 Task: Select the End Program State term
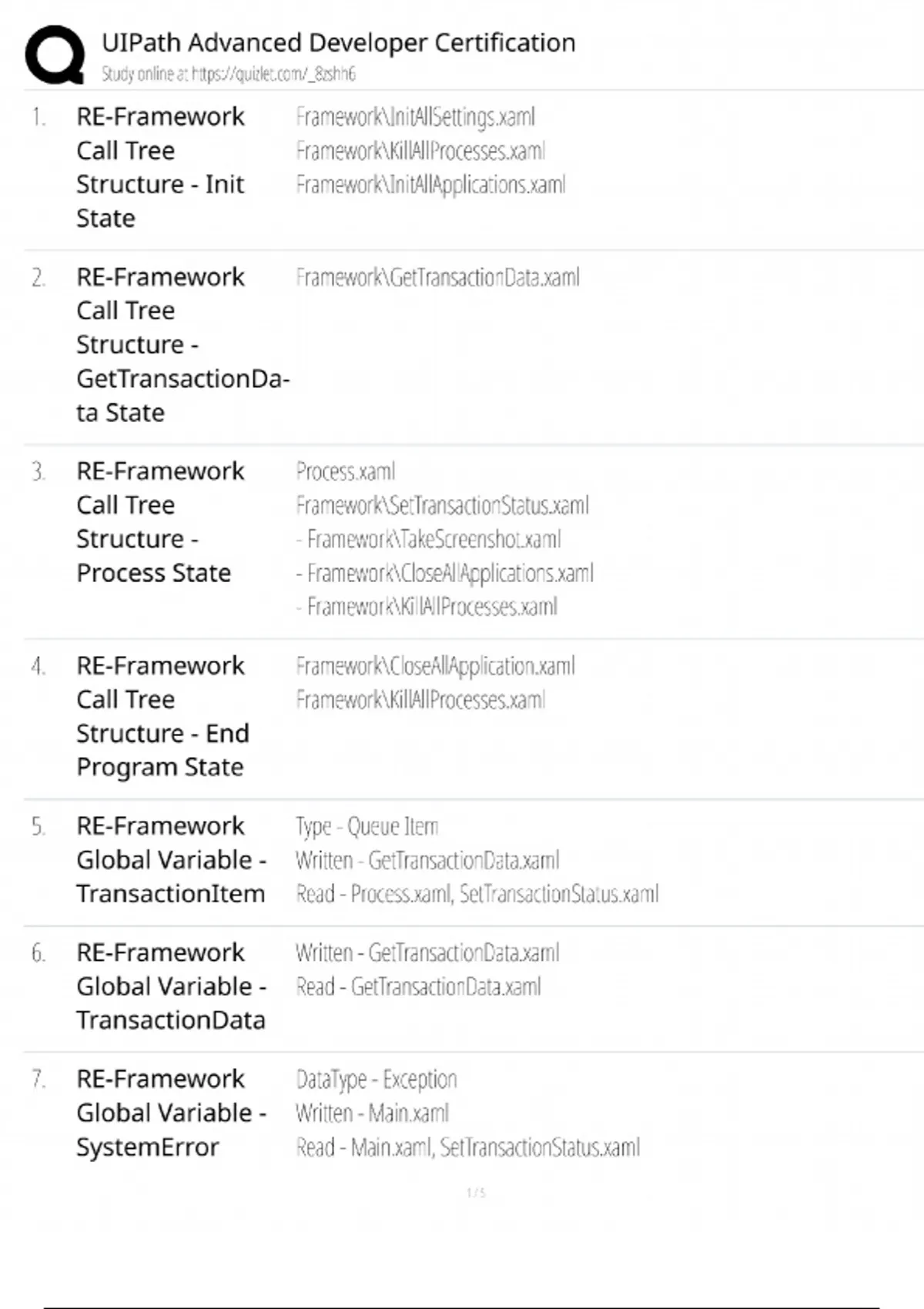162,716
